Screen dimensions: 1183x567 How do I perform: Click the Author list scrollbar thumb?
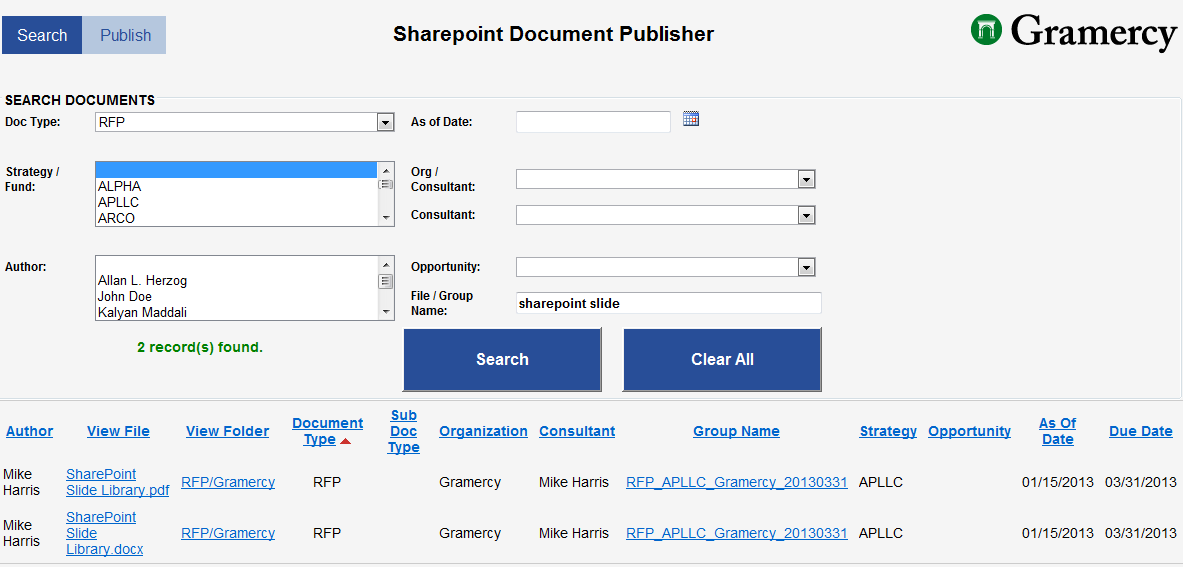(x=386, y=281)
